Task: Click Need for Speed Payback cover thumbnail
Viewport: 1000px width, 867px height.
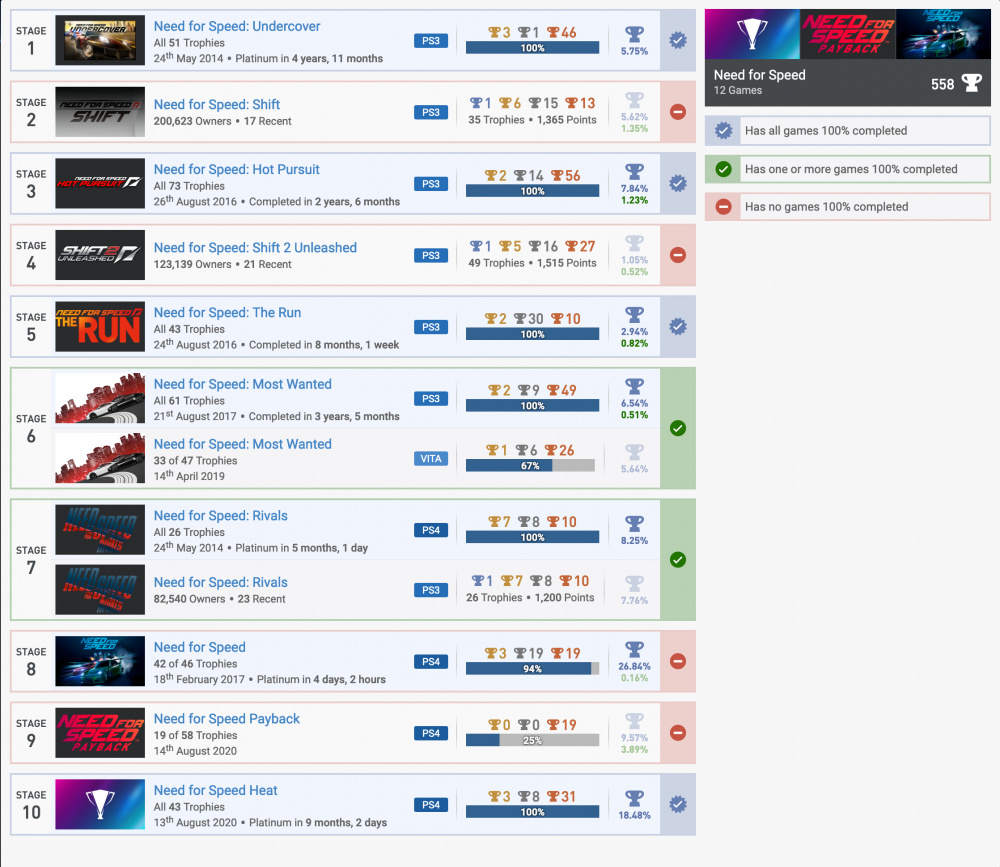Action: coord(100,733)
